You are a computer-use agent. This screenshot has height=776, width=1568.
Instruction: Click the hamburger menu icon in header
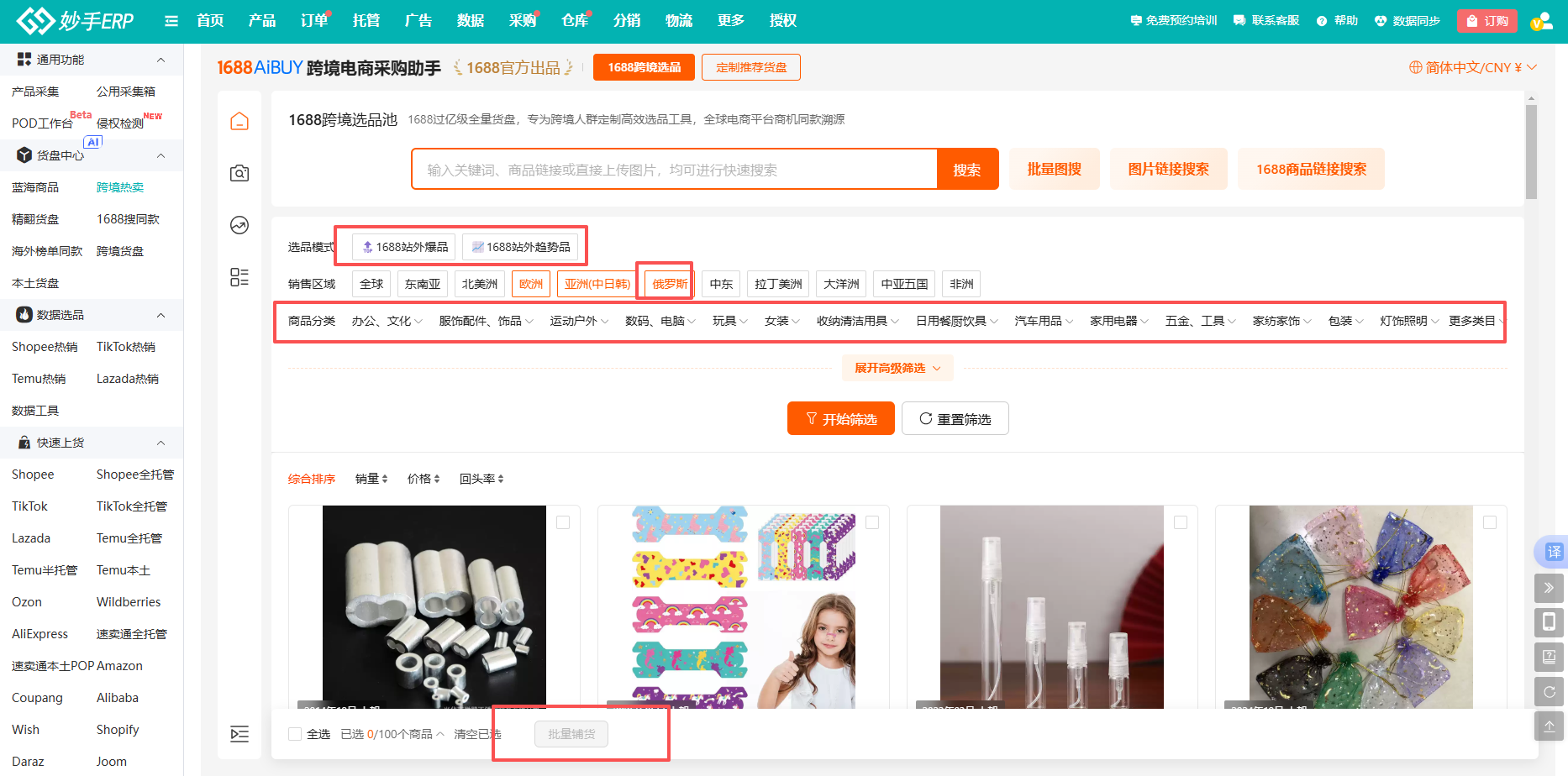click(171, 21)
